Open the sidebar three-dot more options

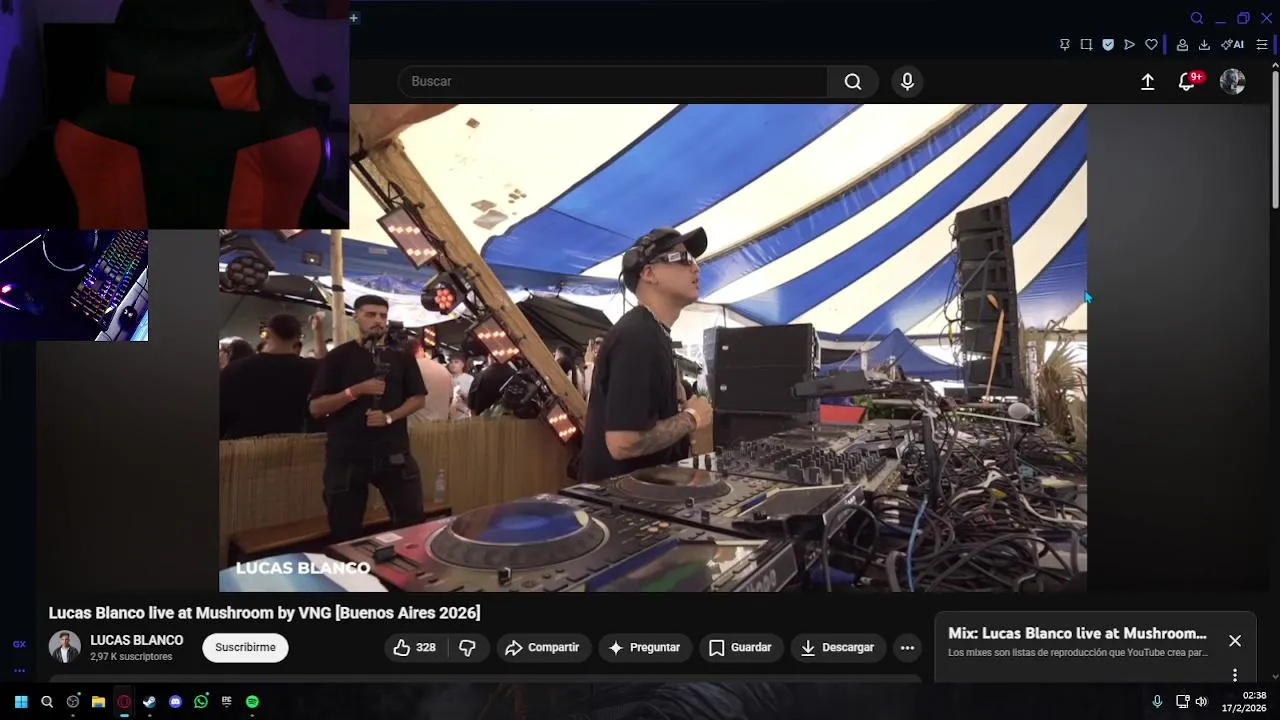pos(19,671)
